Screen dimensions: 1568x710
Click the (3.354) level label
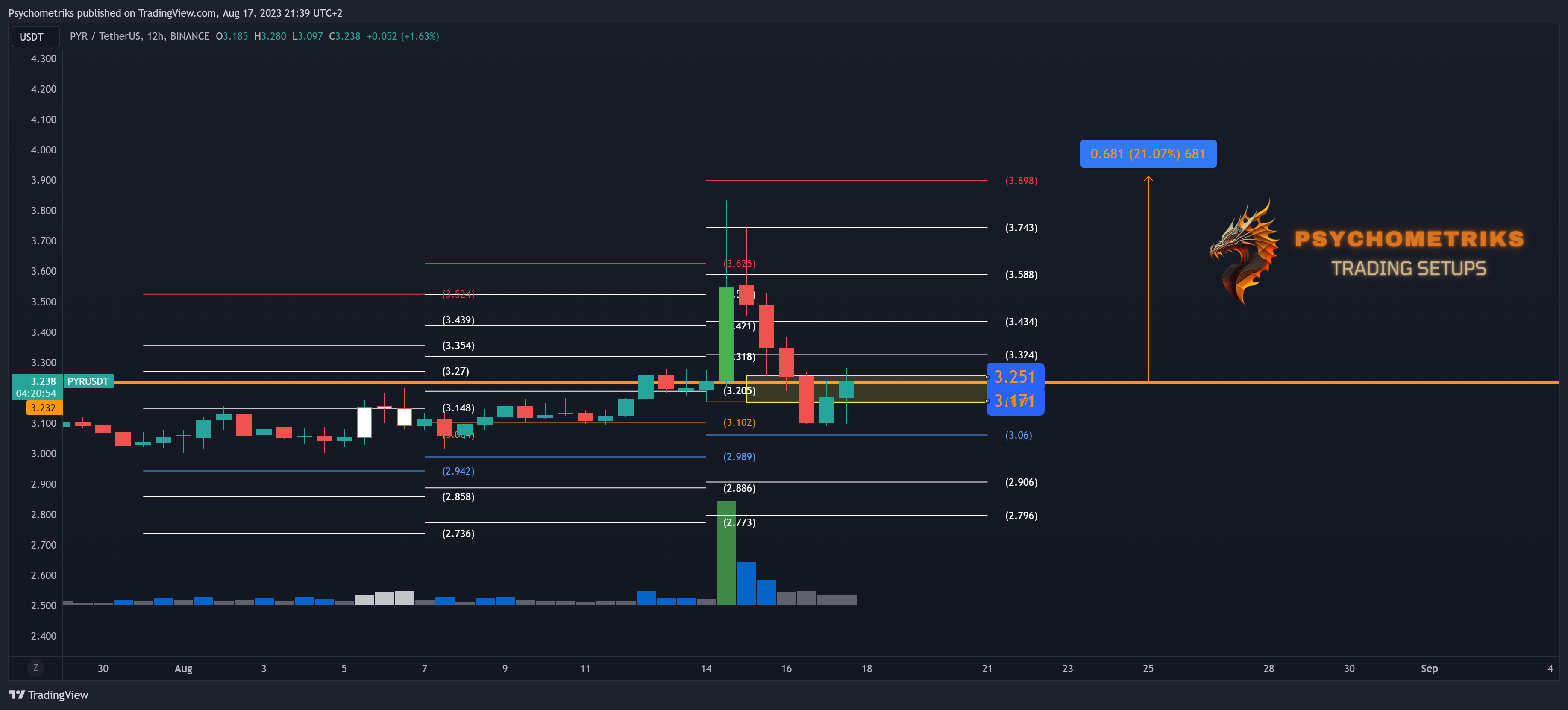point(458,346)
